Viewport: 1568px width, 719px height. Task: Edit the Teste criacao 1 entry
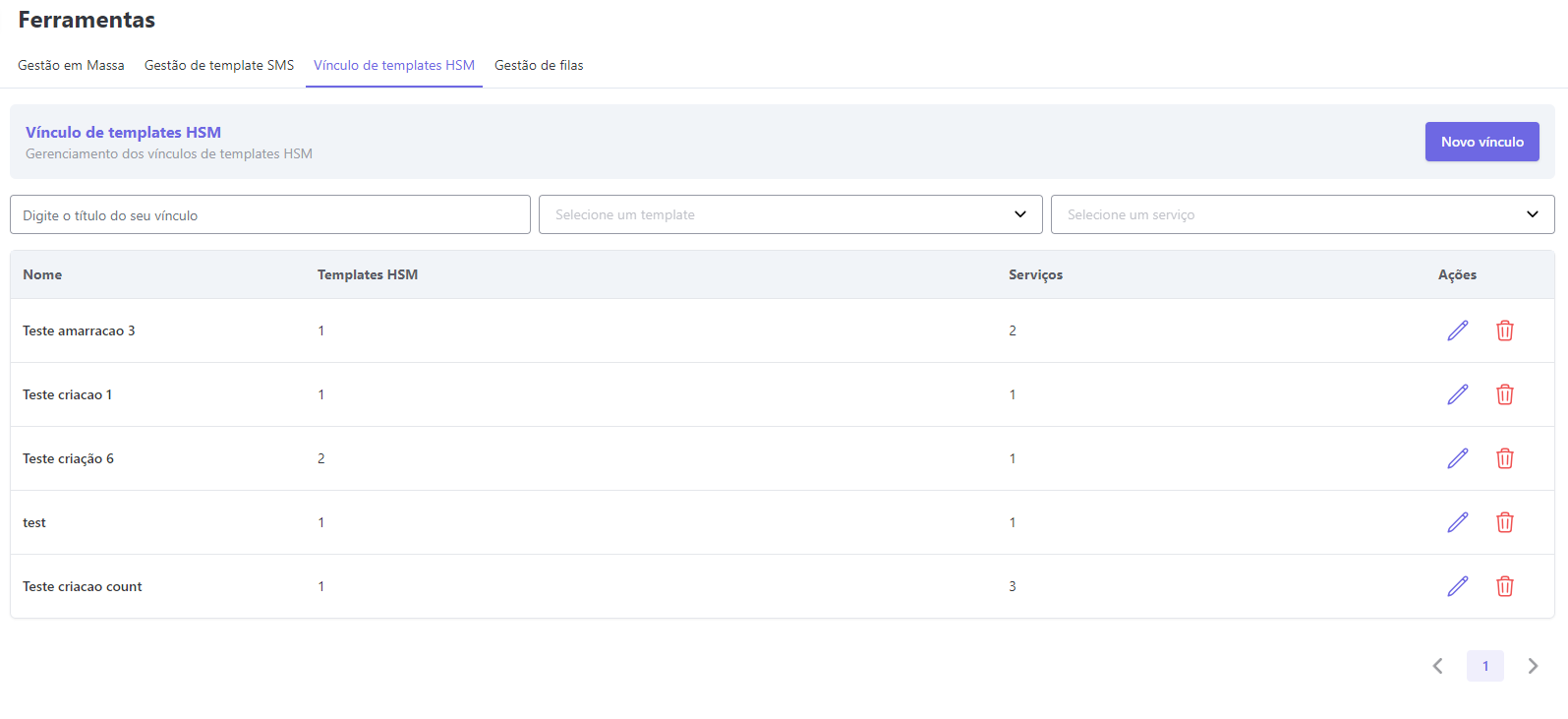click(1458, 394)
